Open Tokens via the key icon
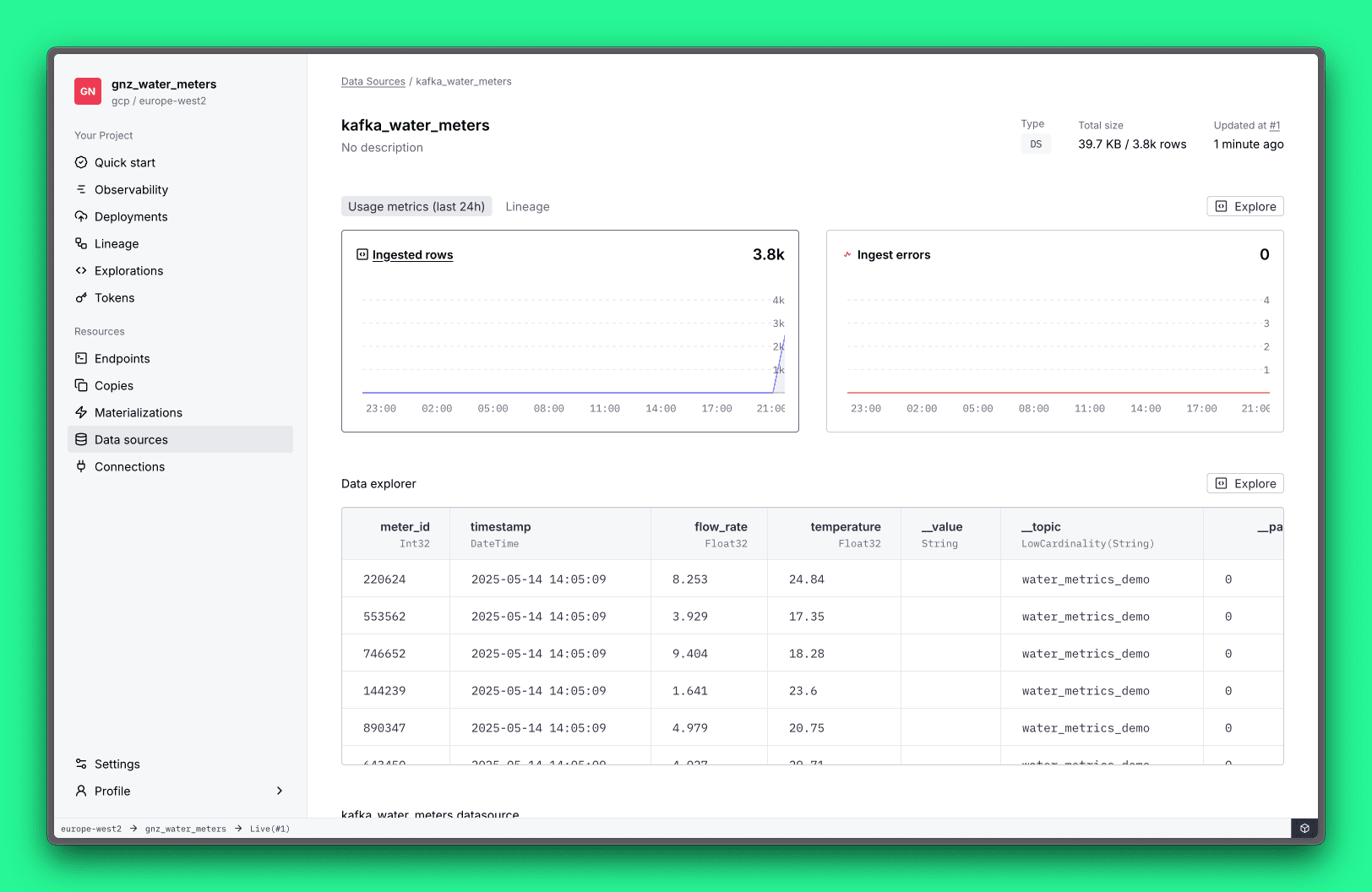1372x892 pixels. [x=81, y=297]
